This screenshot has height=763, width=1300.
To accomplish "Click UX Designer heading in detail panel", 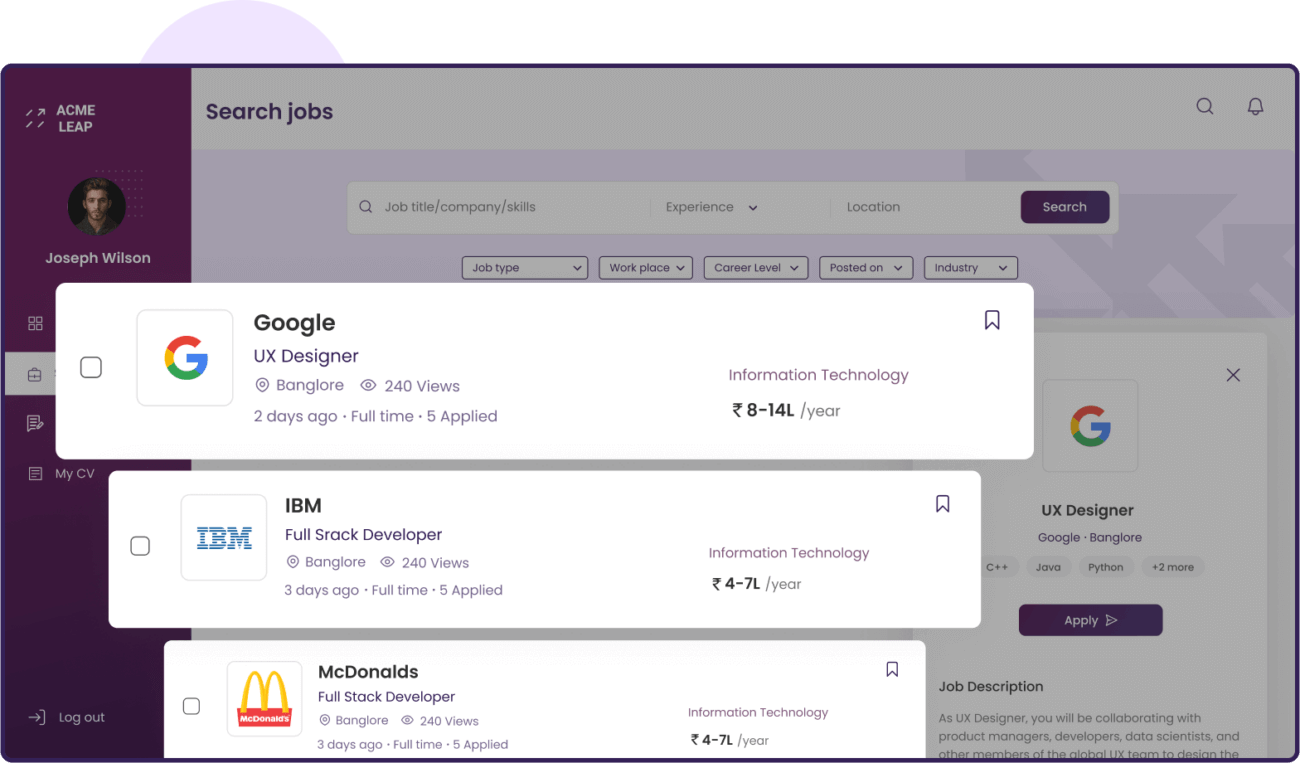I will coord(1088,511).
